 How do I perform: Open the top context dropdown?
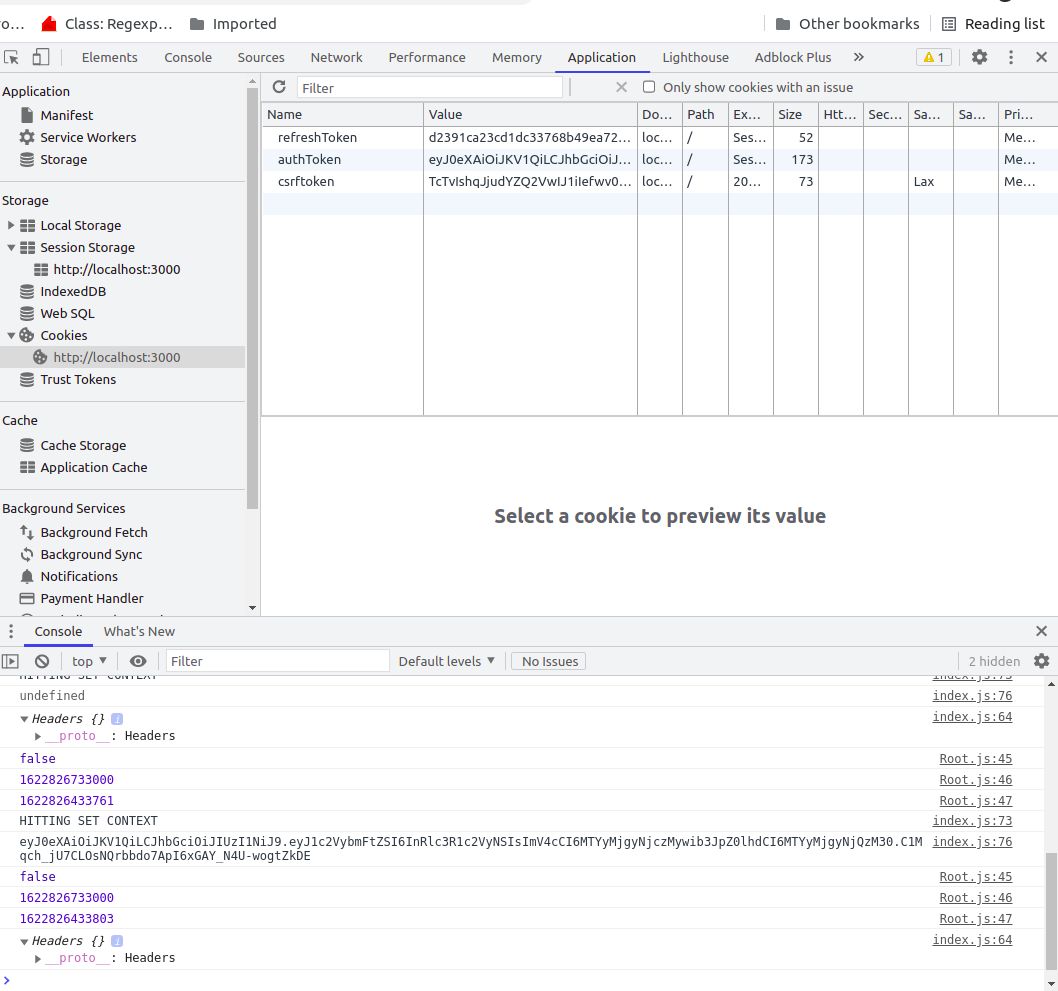click(90, 661)
